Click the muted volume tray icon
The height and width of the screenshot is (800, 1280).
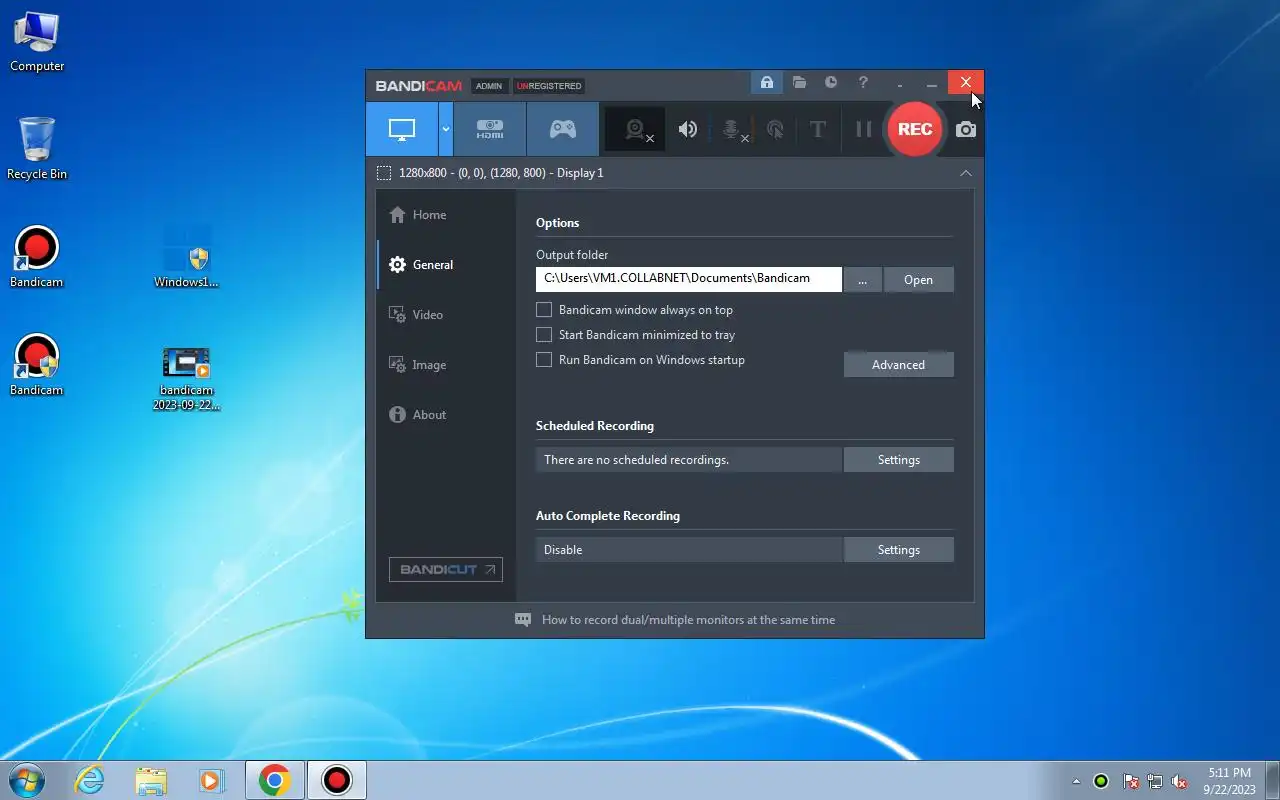(x=1180, y=781)
